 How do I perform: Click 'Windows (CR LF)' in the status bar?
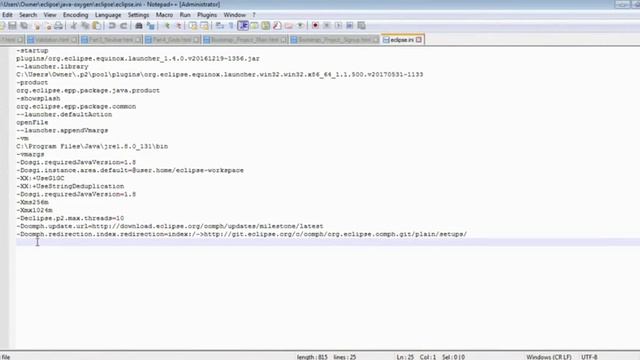click(549, 357)
